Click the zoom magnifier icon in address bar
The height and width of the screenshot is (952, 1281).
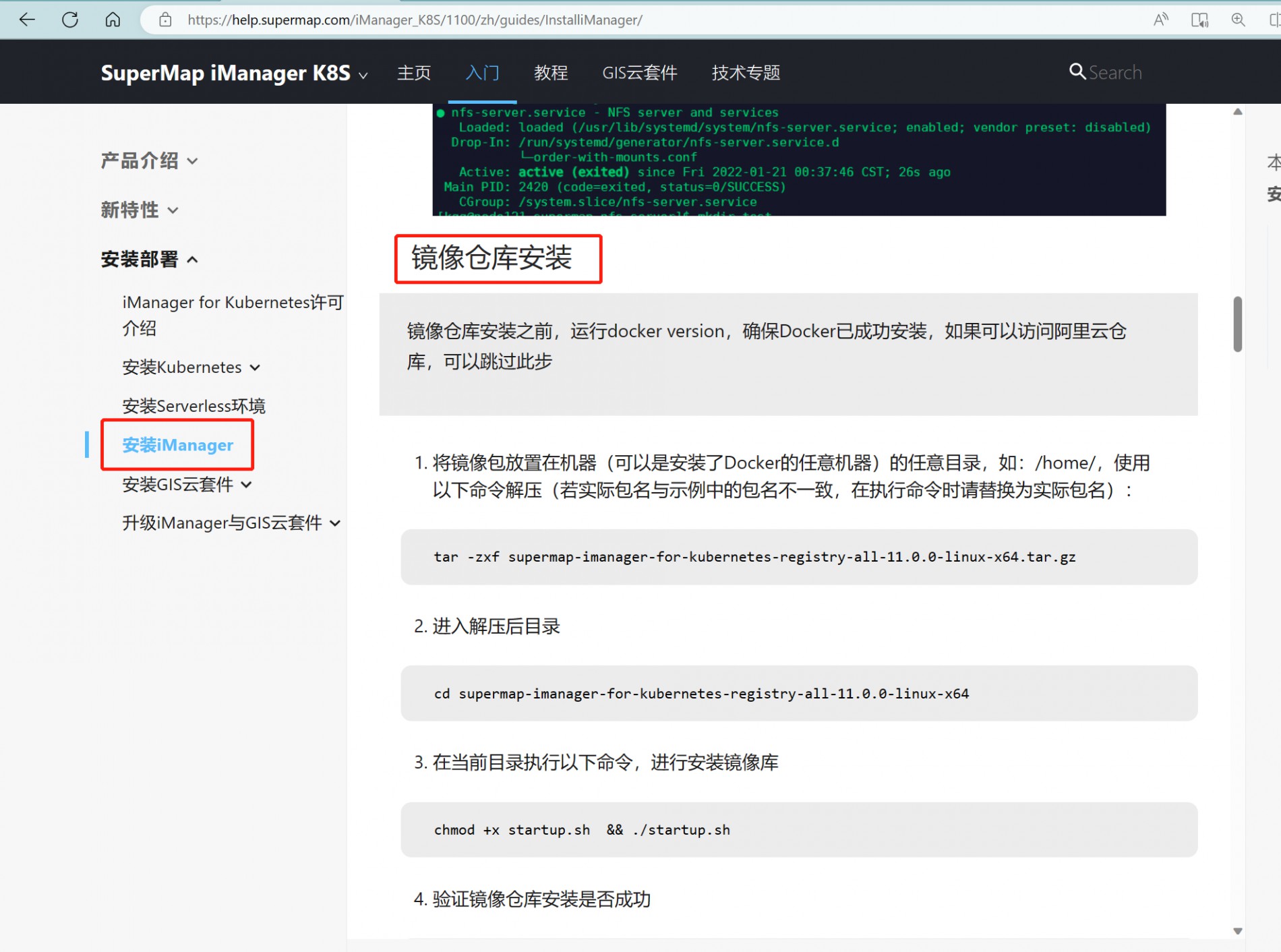pyautogui.click(x=1239, y=20)
